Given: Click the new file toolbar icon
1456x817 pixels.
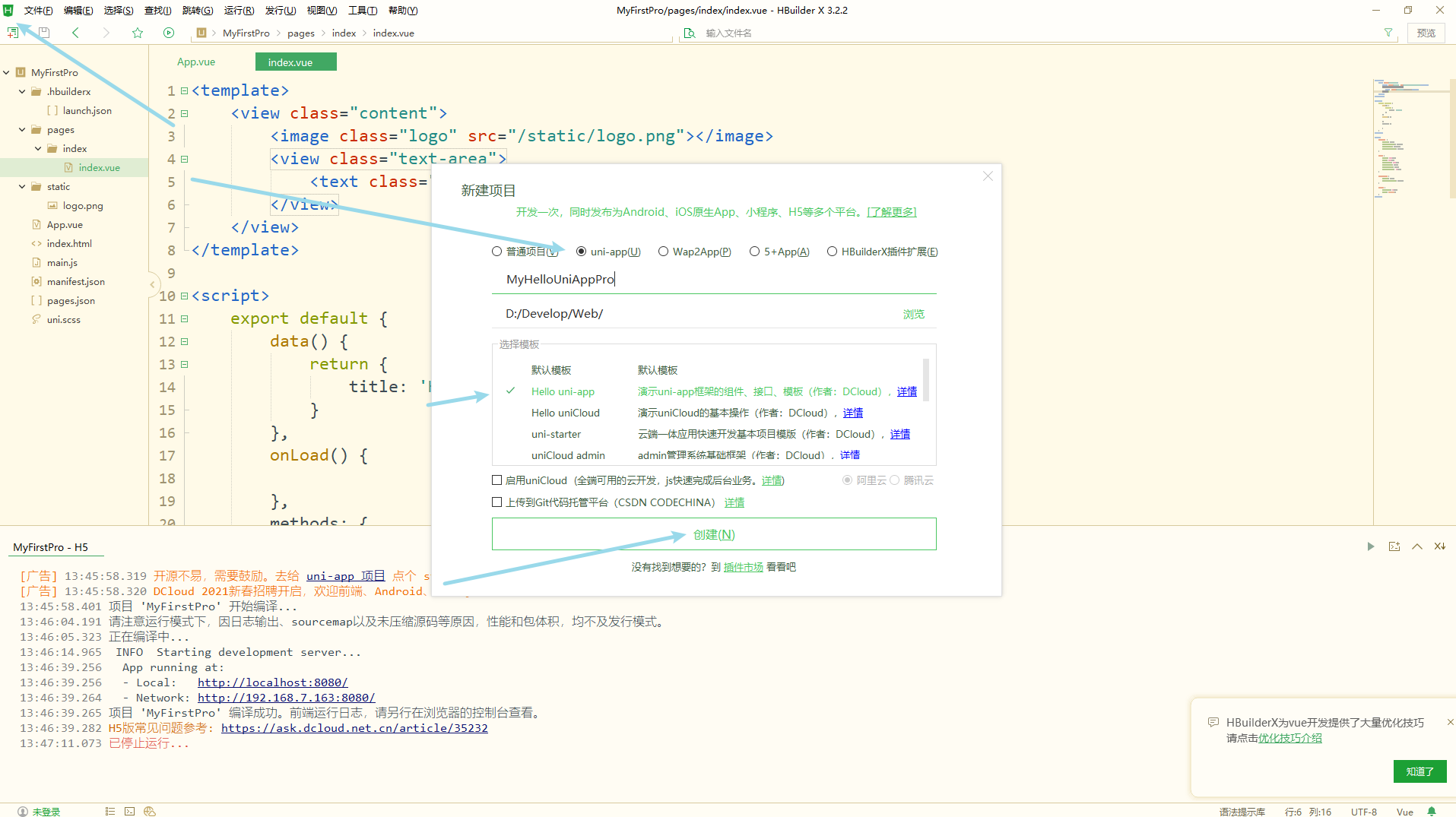Looking at the screenshot, I should 13,33.
